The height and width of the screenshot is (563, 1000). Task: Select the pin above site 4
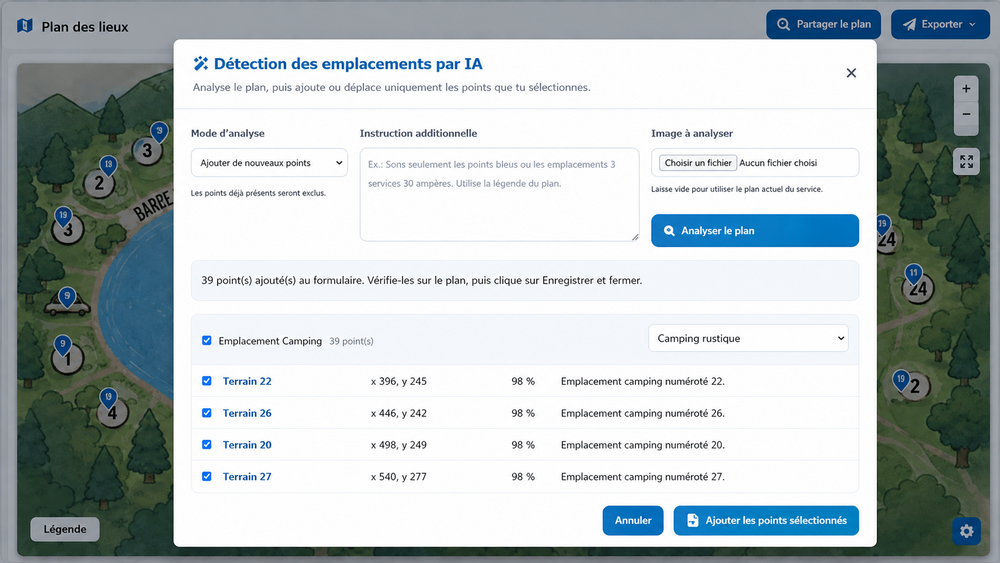click(109, 397)
